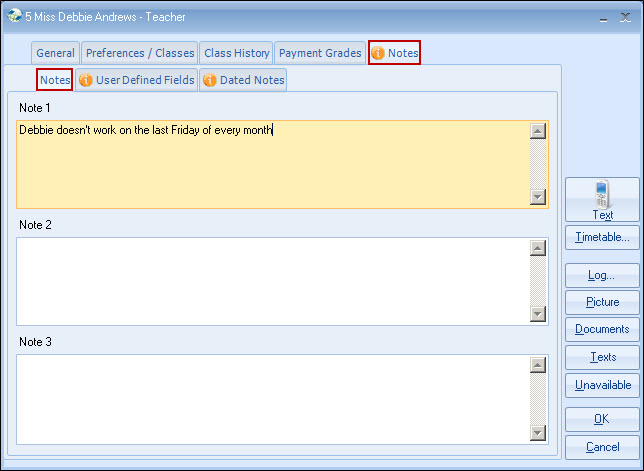
Task: Close the teacher window with X
Action: [x=627, y=17]
